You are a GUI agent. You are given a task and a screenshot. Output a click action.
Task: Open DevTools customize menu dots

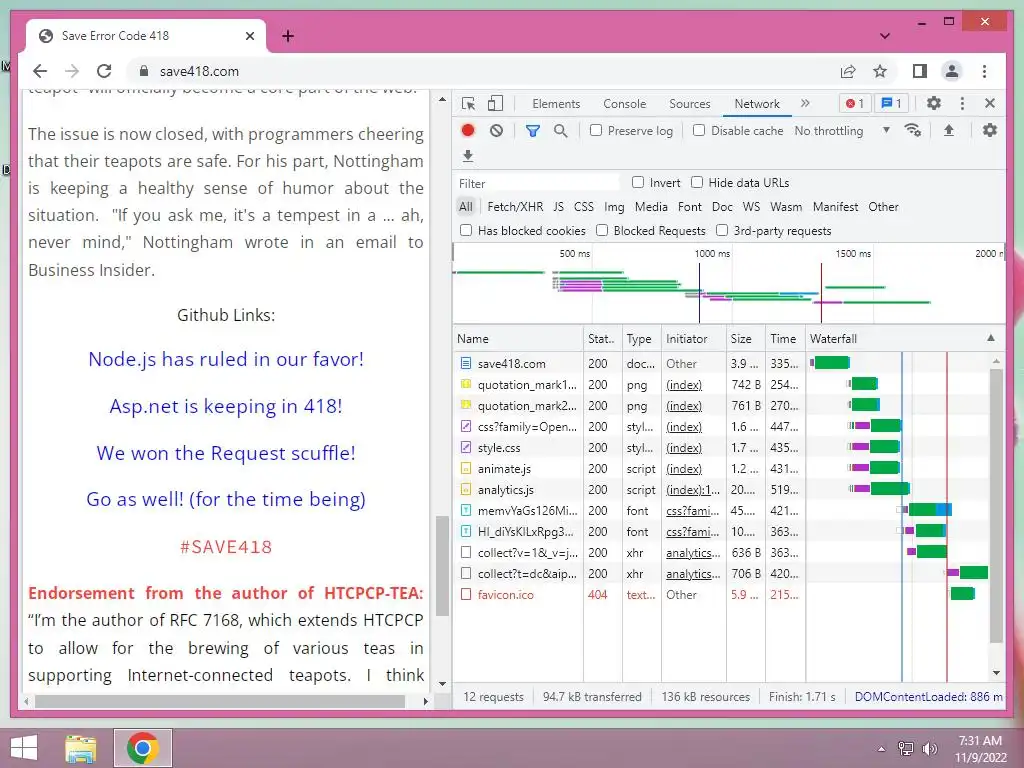(962, 103)
